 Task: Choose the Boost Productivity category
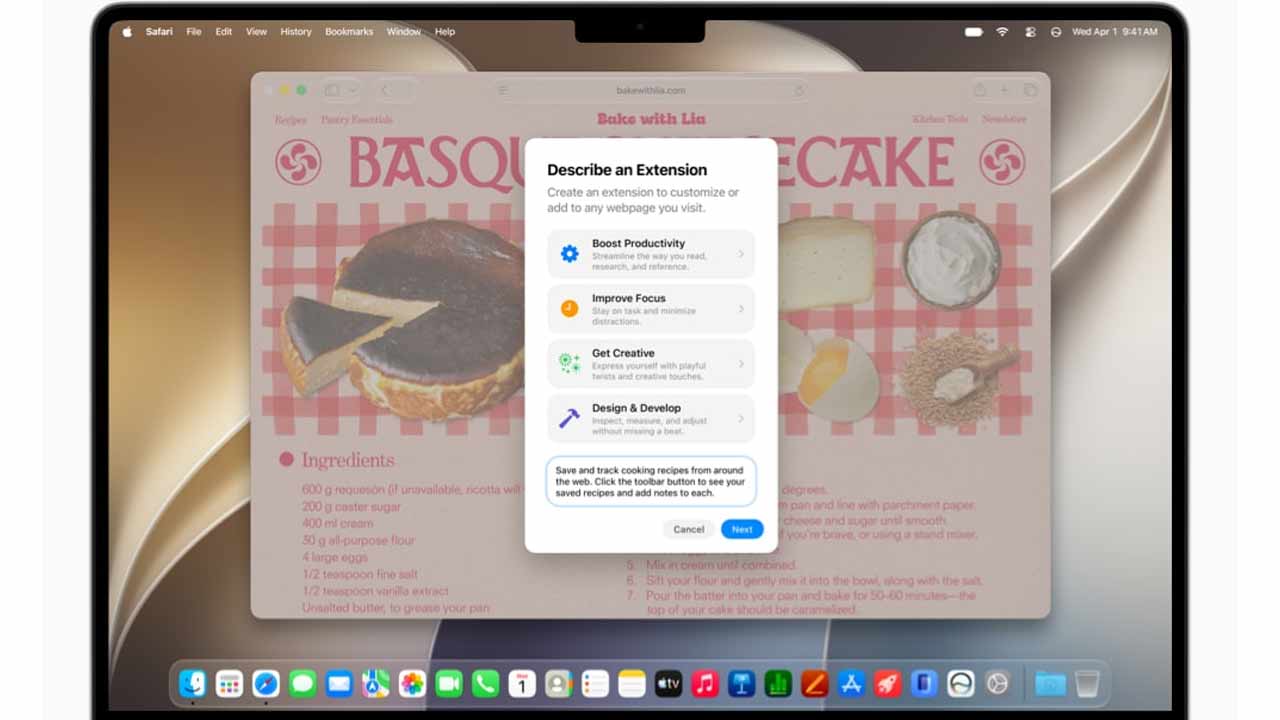651,254
